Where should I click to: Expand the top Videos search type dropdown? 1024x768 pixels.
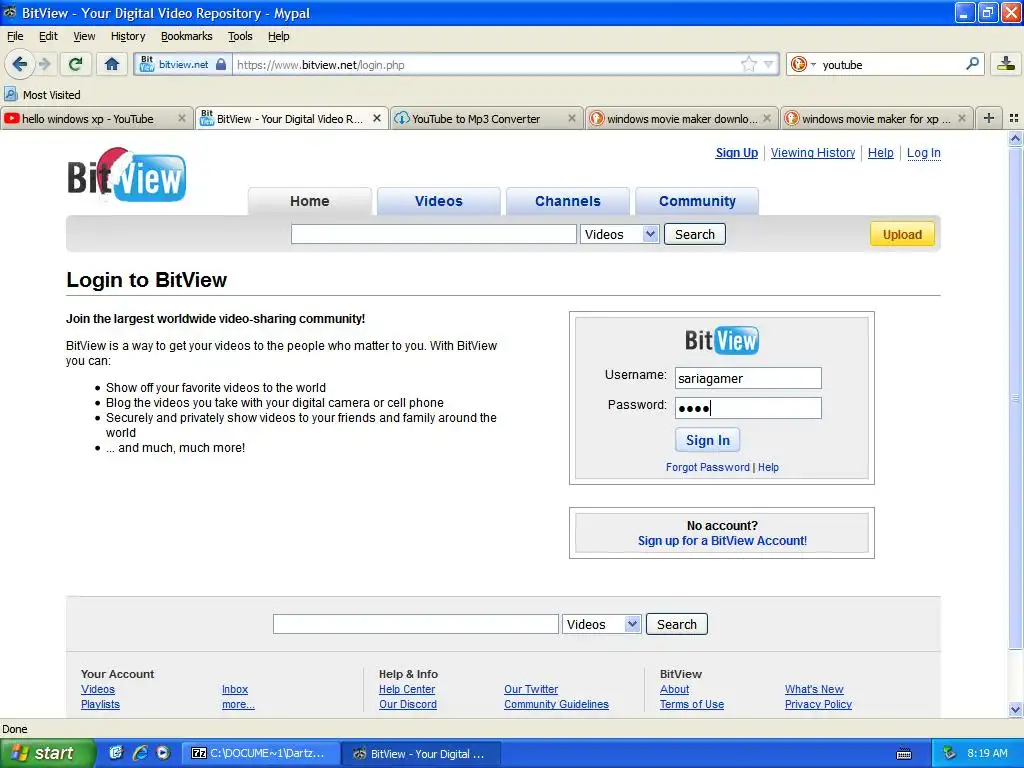point(619,234)
